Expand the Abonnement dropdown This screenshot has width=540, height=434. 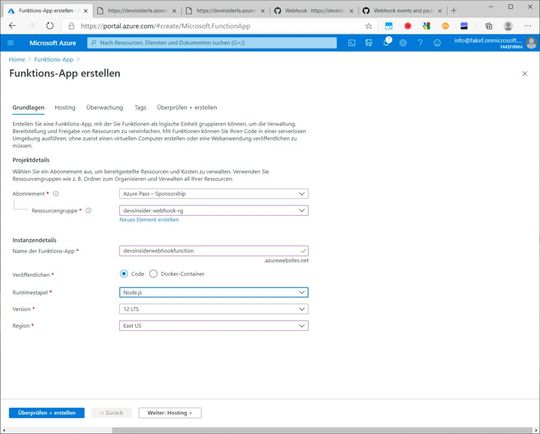coord(214,194)
